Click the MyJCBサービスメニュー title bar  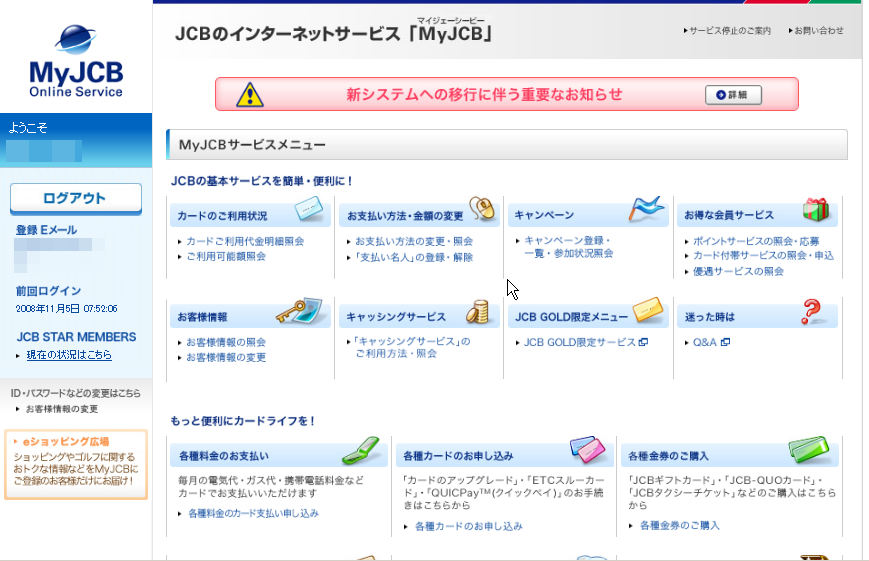pyautogui.click(x=507, y=145)
